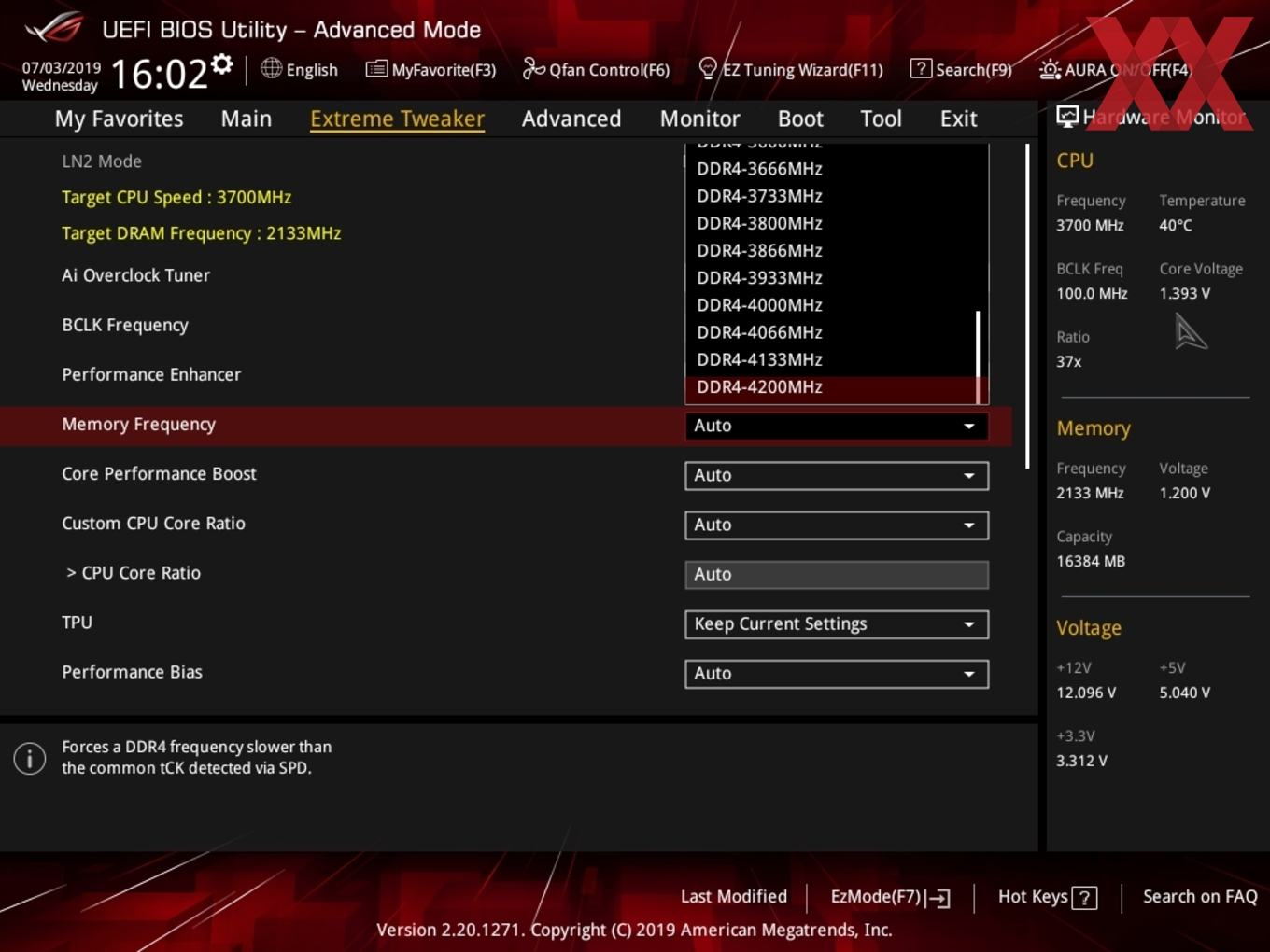Click the CPU Core Ratio Auto field
1270x952 pixels.
pos(837,574)
